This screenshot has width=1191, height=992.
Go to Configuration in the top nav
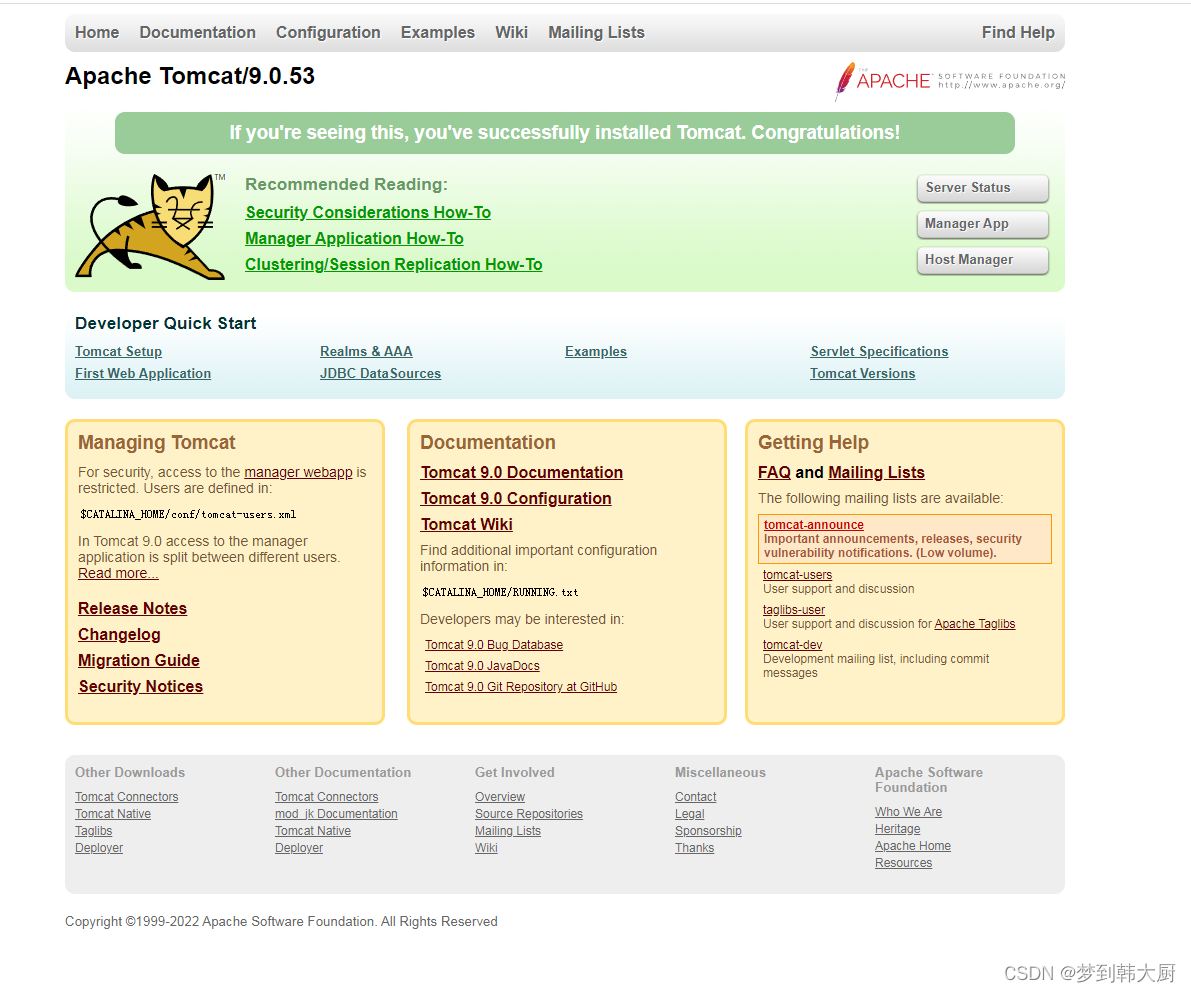click(328, 33)
